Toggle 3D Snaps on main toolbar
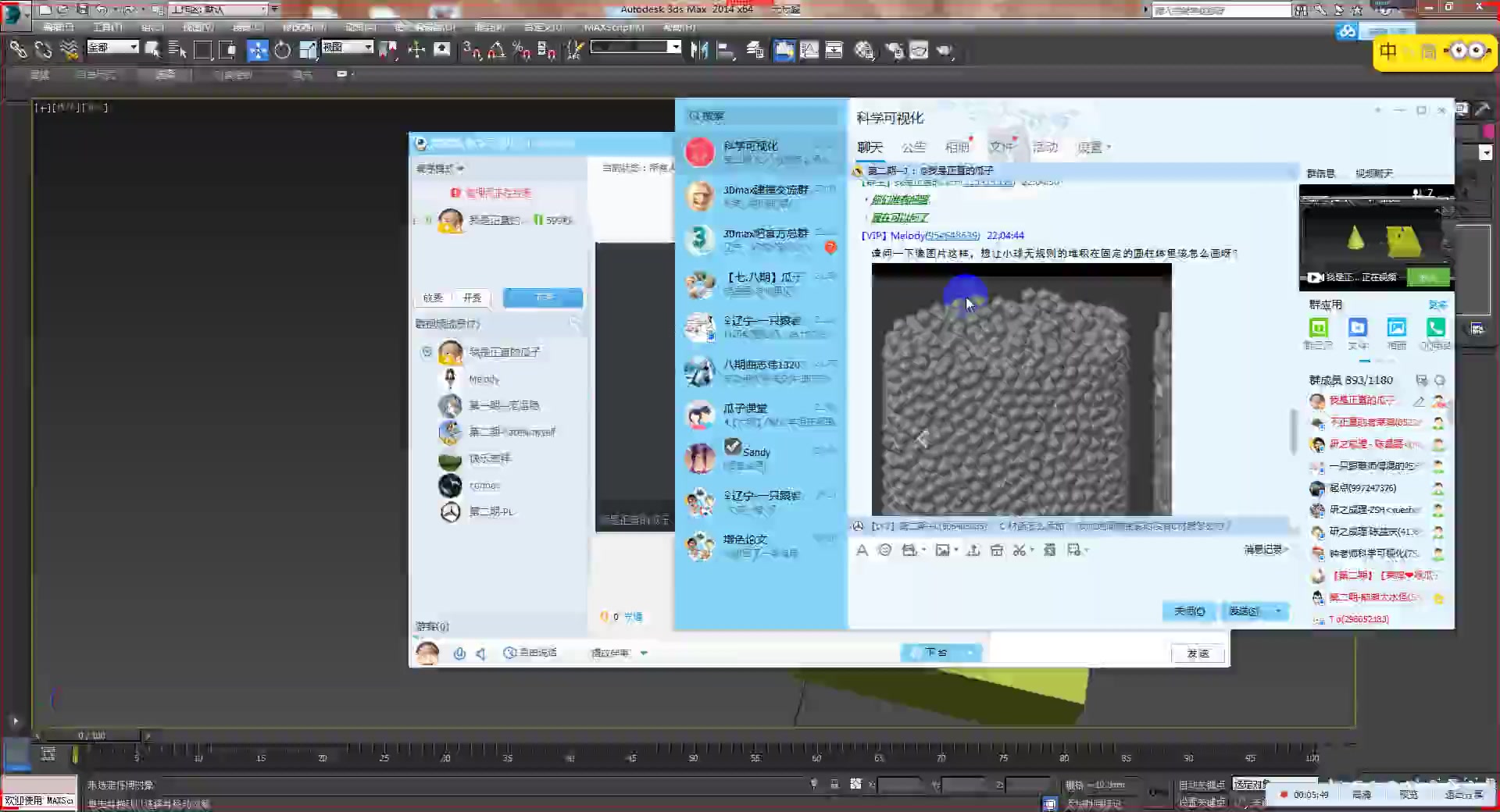This screenshot has height=812, width=1500. coord(471,51)
